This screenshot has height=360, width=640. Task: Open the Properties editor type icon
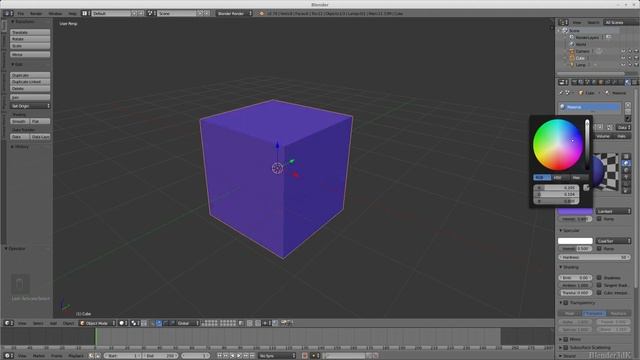pos(563,82)
